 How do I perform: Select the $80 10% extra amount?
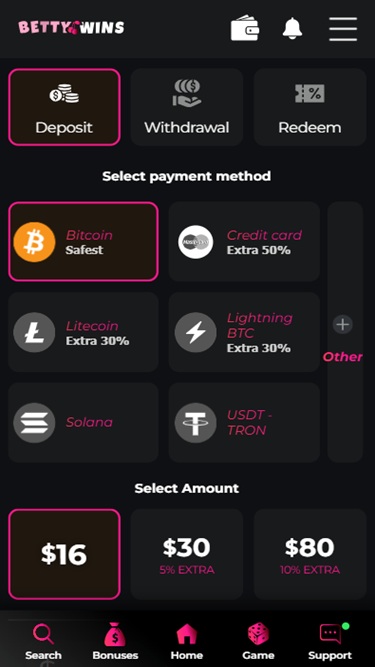tap(310, 554)
